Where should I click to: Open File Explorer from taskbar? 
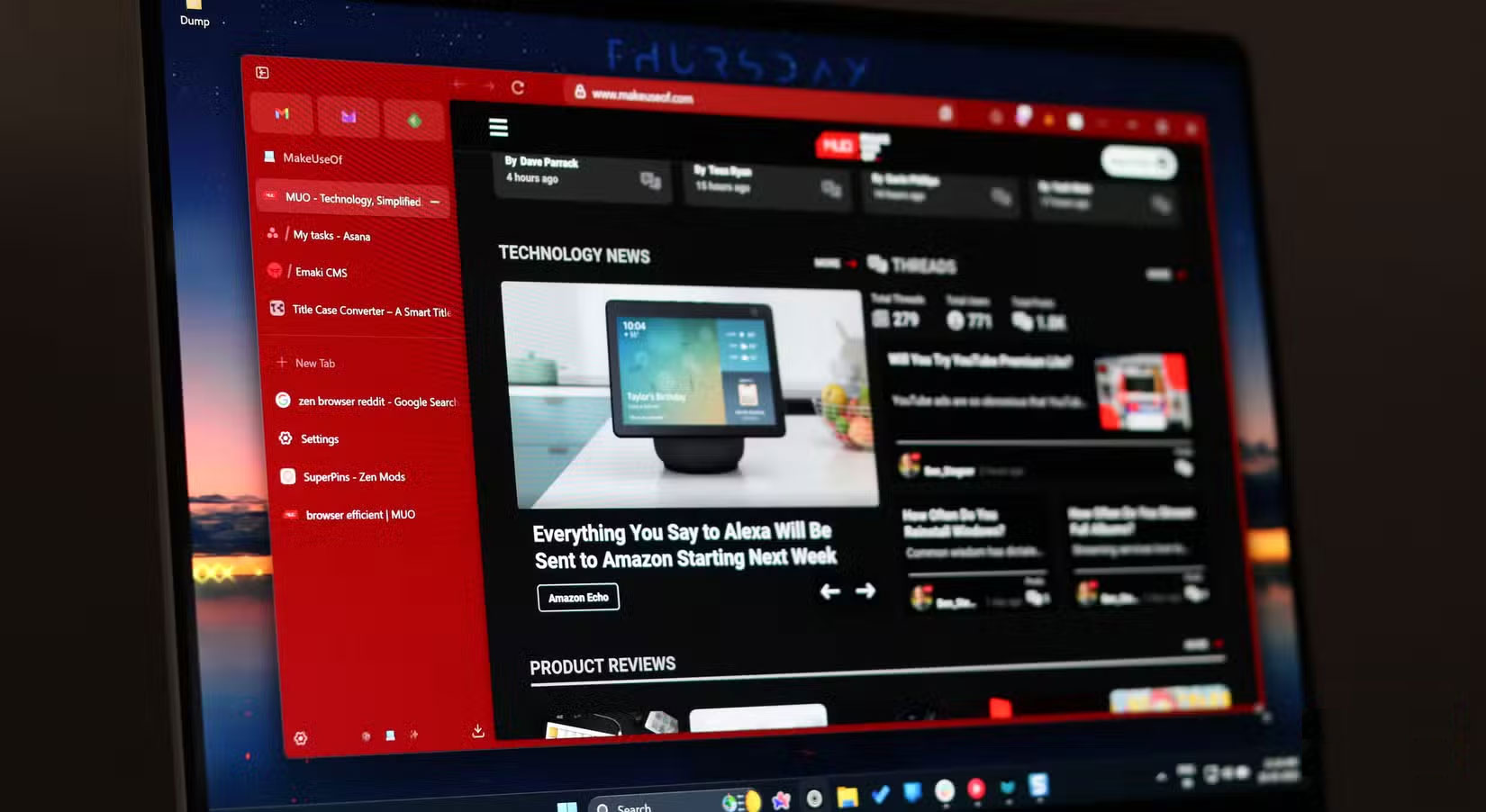[x=847, y=797]
